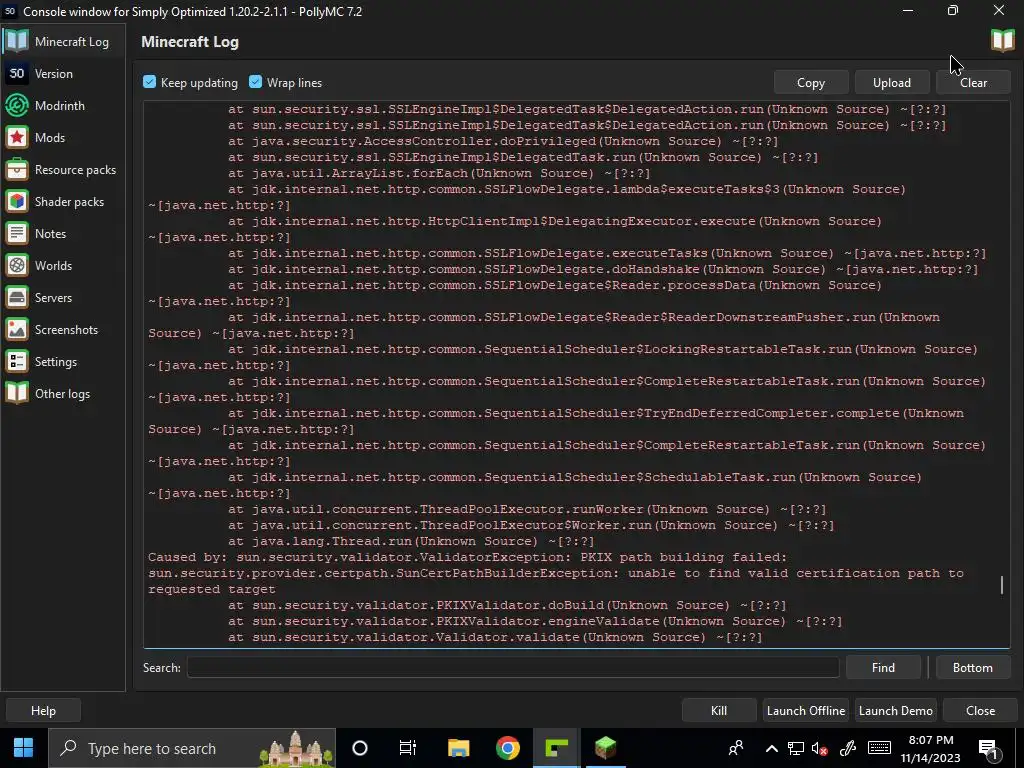Upload the log with Upload button
This screenshot has width=1024, height=768.
pos(892,83)
